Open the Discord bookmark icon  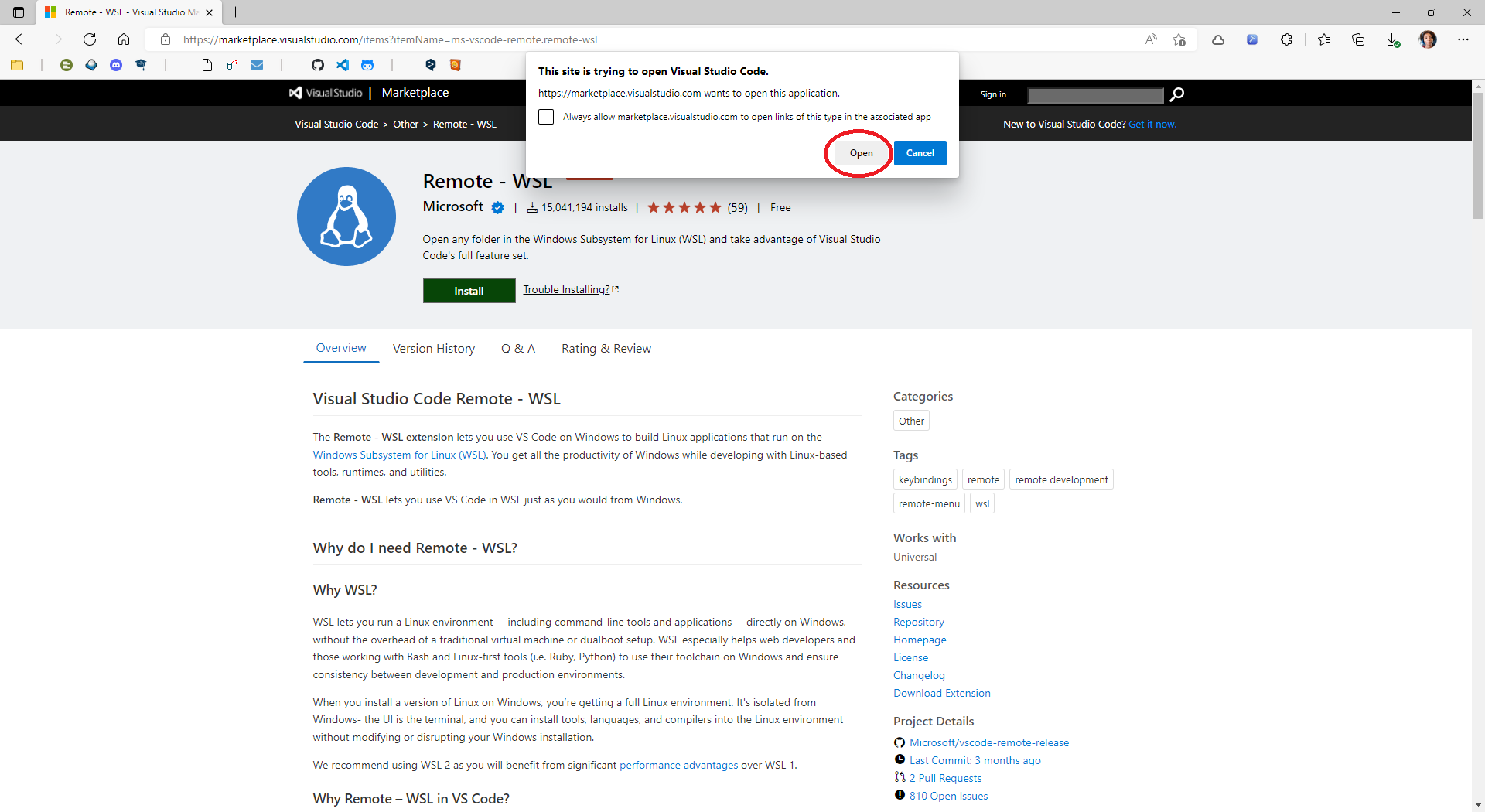[116, 65]
